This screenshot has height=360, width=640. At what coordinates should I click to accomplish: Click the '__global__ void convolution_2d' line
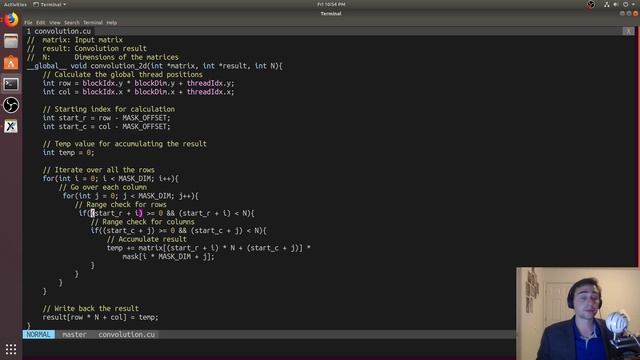[154, 66]
